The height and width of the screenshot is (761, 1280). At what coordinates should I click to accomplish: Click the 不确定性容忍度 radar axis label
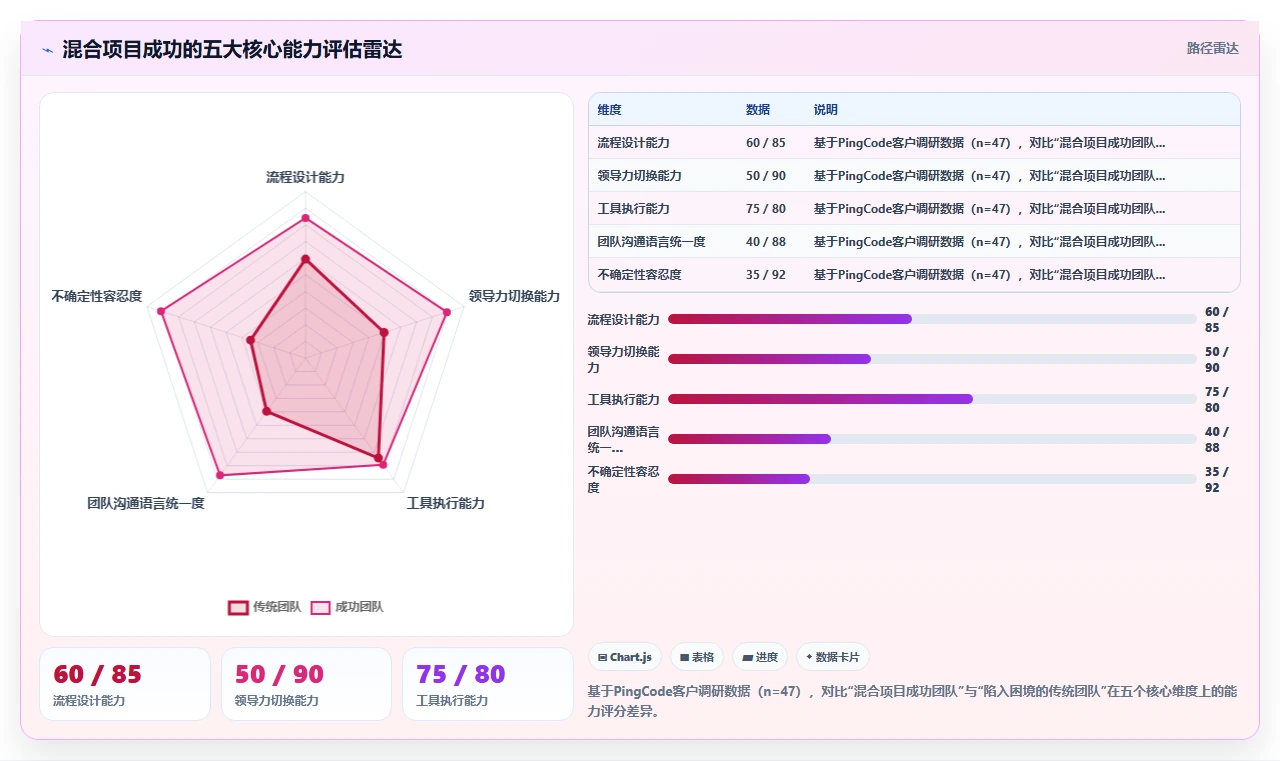click(97, 297)
